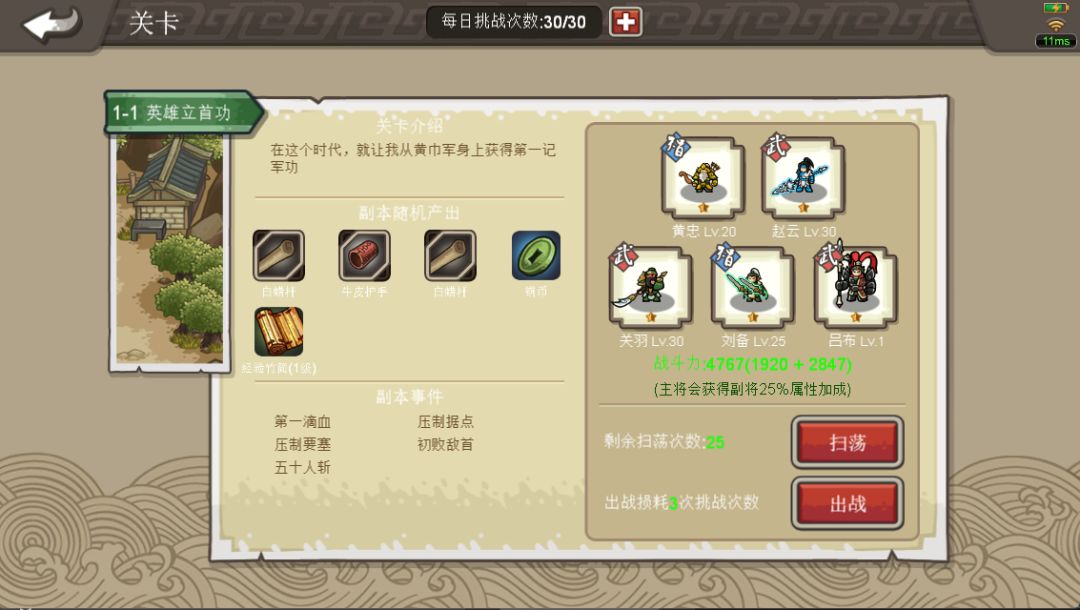View the 牛皮护手 red armguard drop item
1080x610 pixels.
[364, 255]
